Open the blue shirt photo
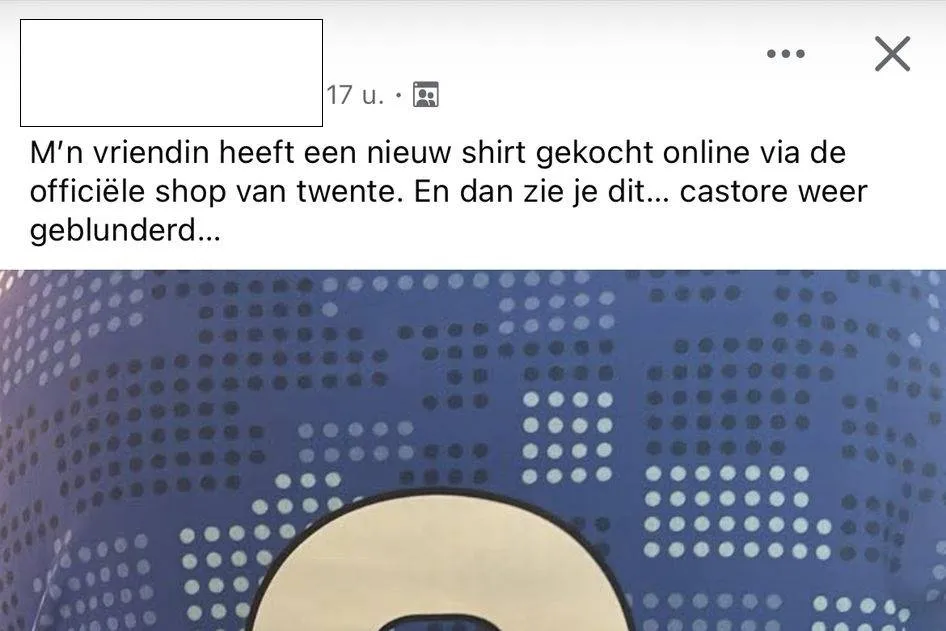 pos(473,450)
